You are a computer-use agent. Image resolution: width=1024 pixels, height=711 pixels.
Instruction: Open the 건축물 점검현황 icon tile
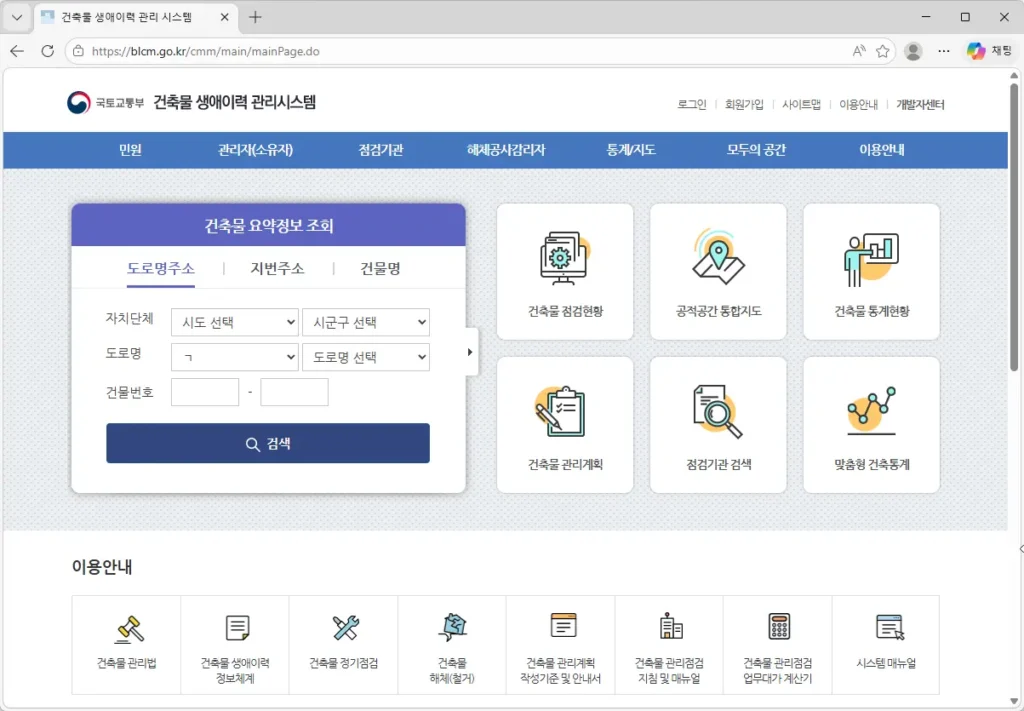pyautogui.click(x=565, y=259)
